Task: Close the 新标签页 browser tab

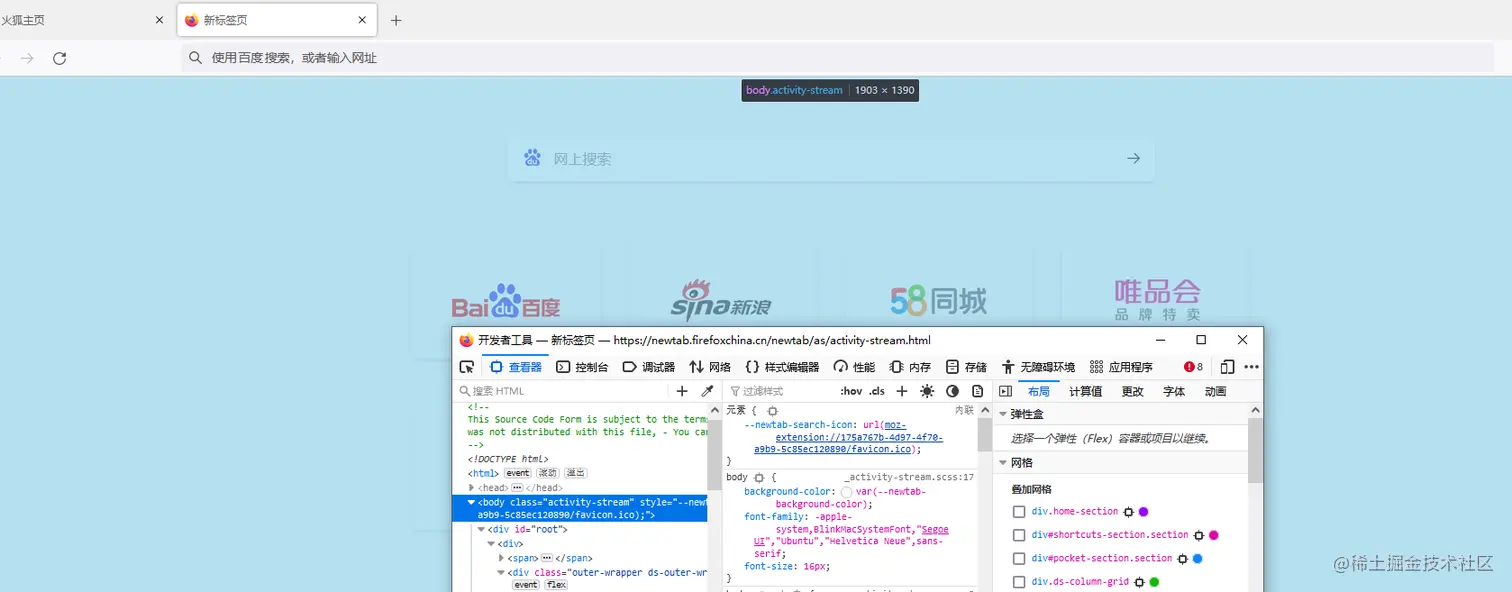Action: 362,20
